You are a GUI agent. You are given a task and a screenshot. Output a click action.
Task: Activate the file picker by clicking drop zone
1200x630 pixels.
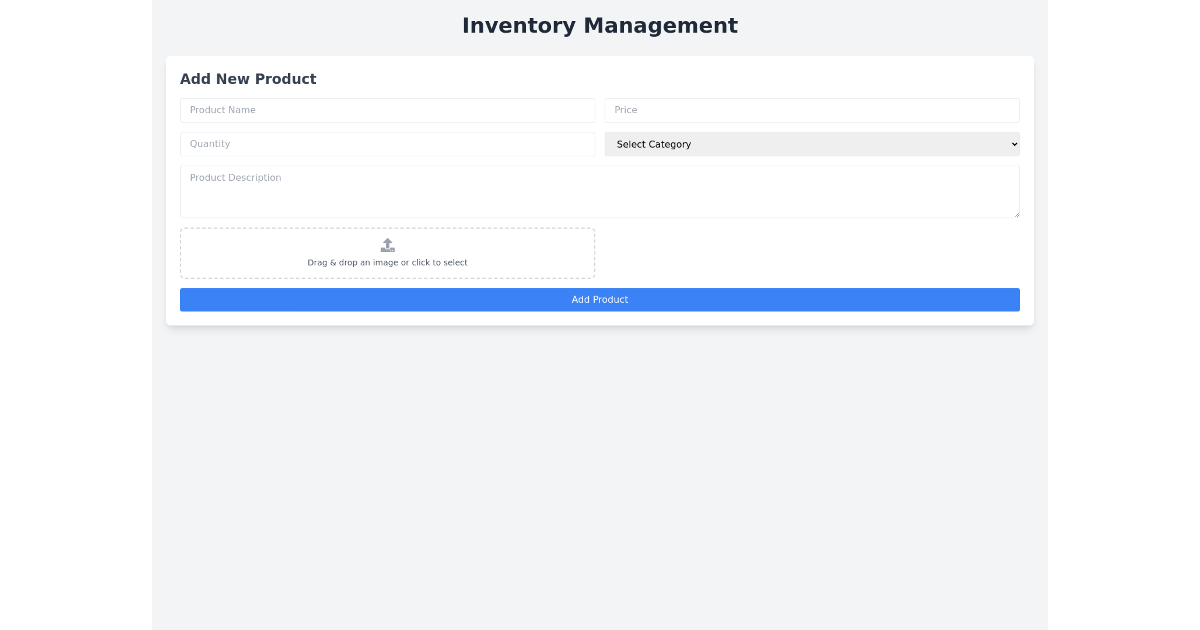point(387,252)
